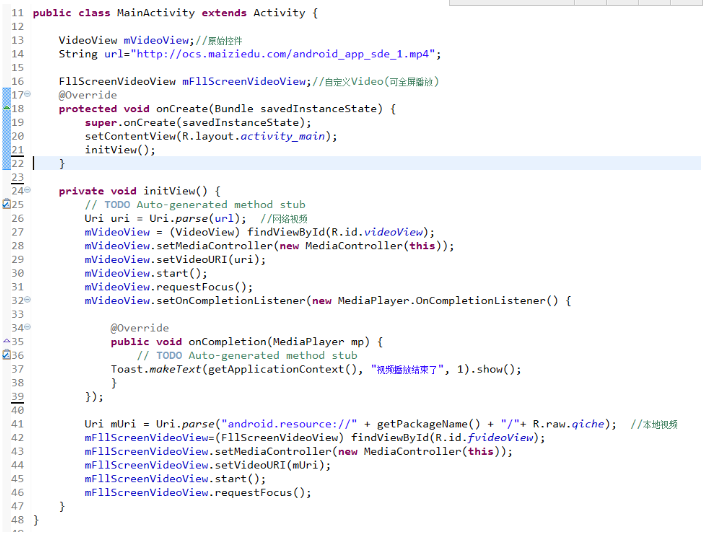Click the final closing brace on line 48
The width and height of the screenshot is (712, 541).
pyautogui.click(x=36, y=520)
